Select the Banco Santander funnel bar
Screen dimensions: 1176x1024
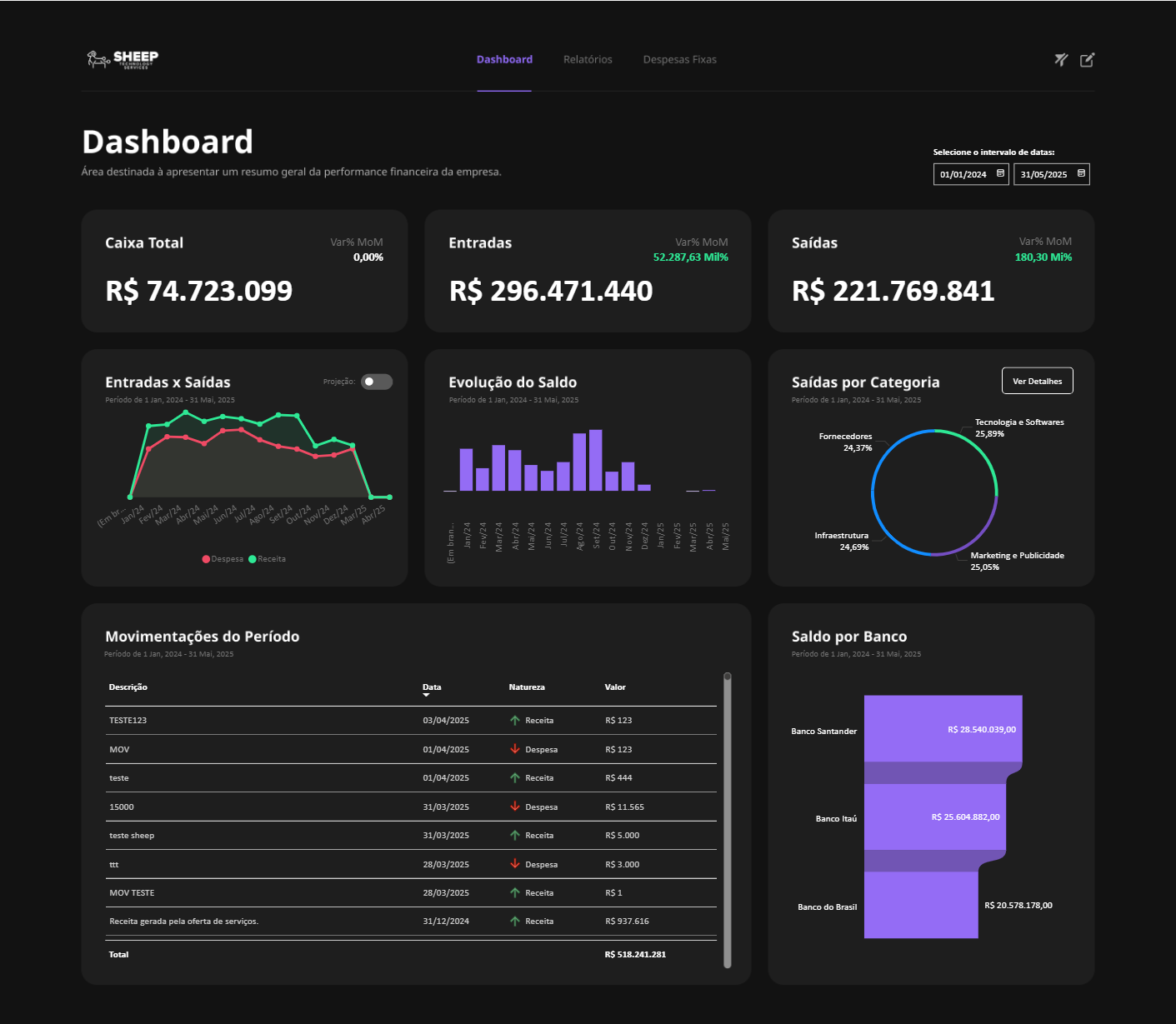(x=943, y=728)
